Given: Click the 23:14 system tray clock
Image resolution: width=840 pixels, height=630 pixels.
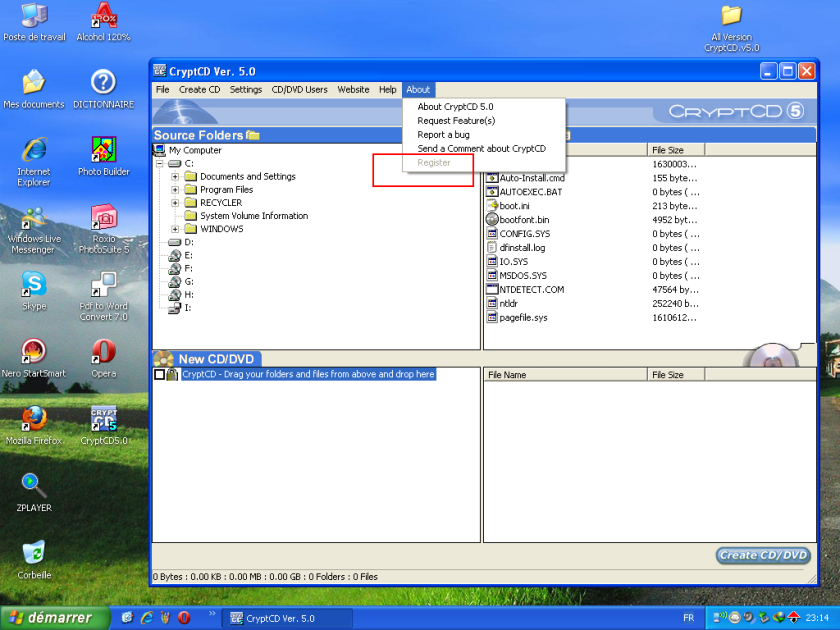Looking at the screenshot, I should tap(817, 618).
